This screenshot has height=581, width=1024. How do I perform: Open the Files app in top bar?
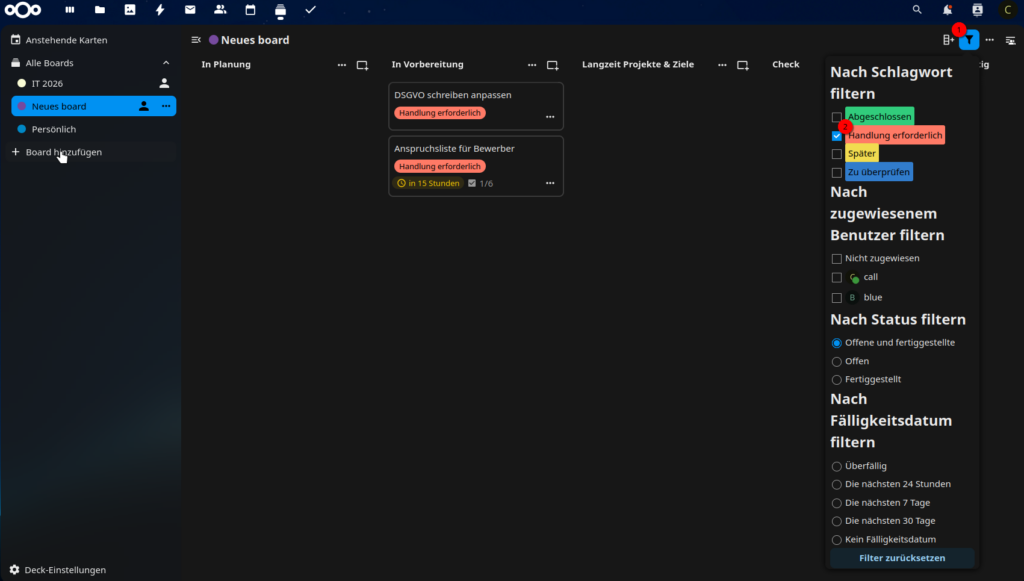[99, 10]
